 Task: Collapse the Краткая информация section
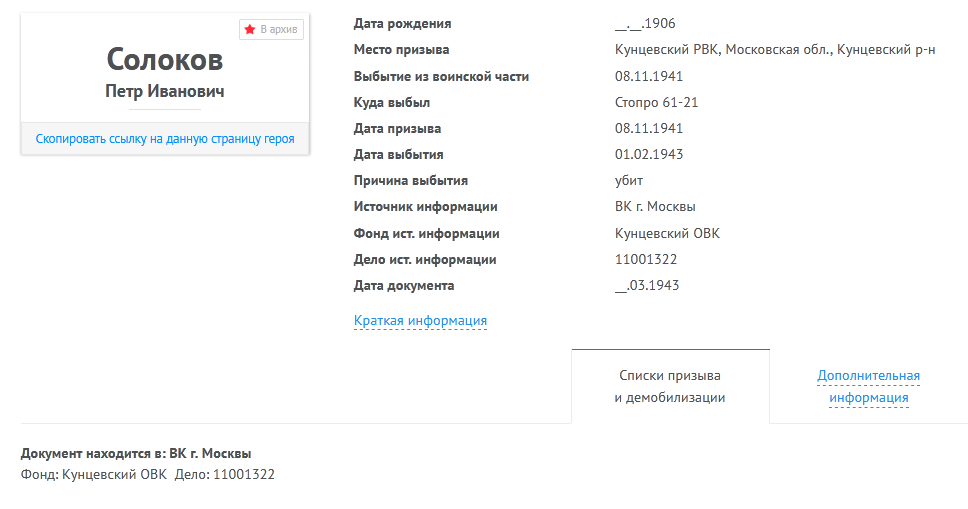pos(420,321)
